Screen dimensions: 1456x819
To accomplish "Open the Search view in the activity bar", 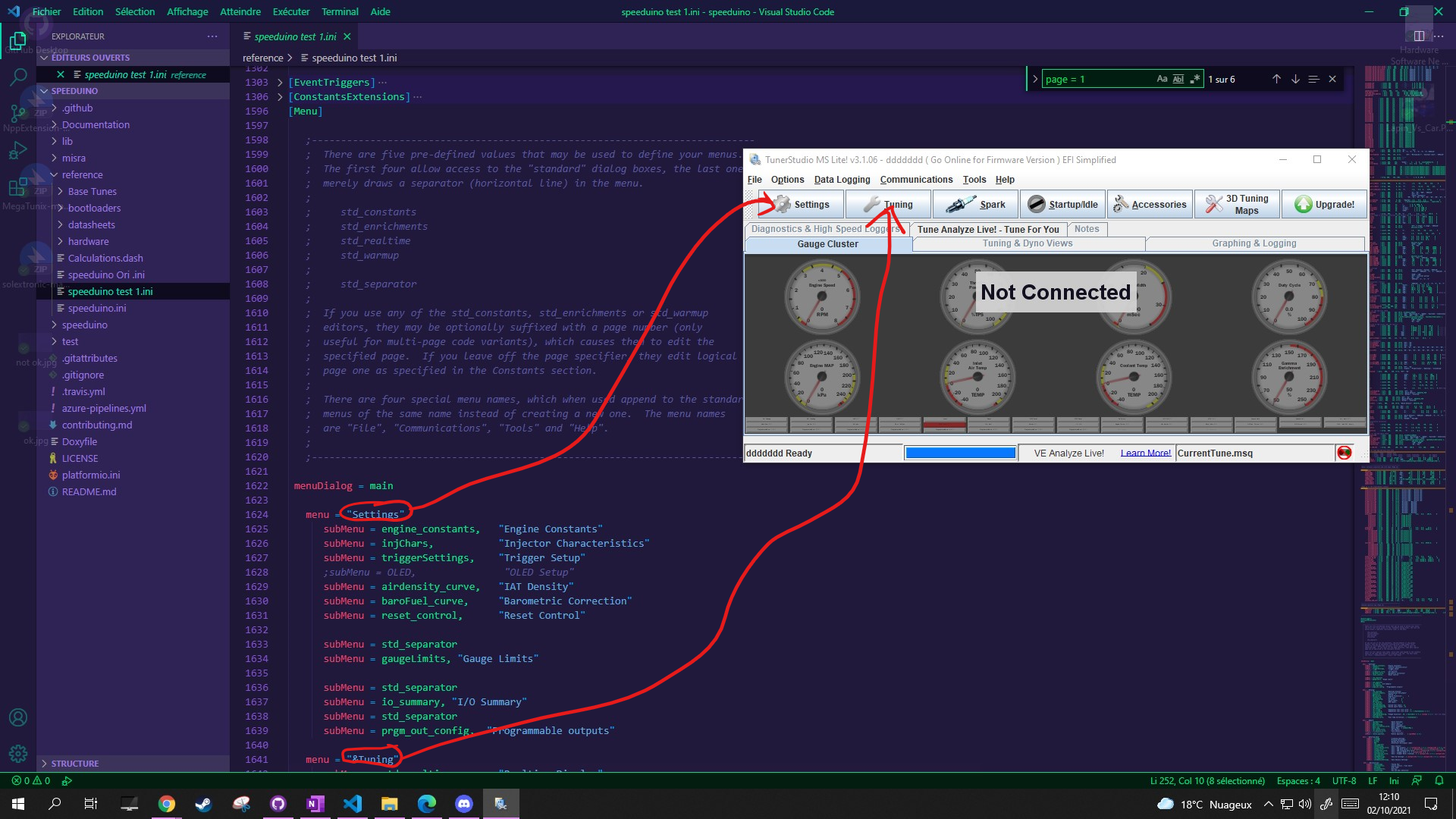I will coord(18,77).
